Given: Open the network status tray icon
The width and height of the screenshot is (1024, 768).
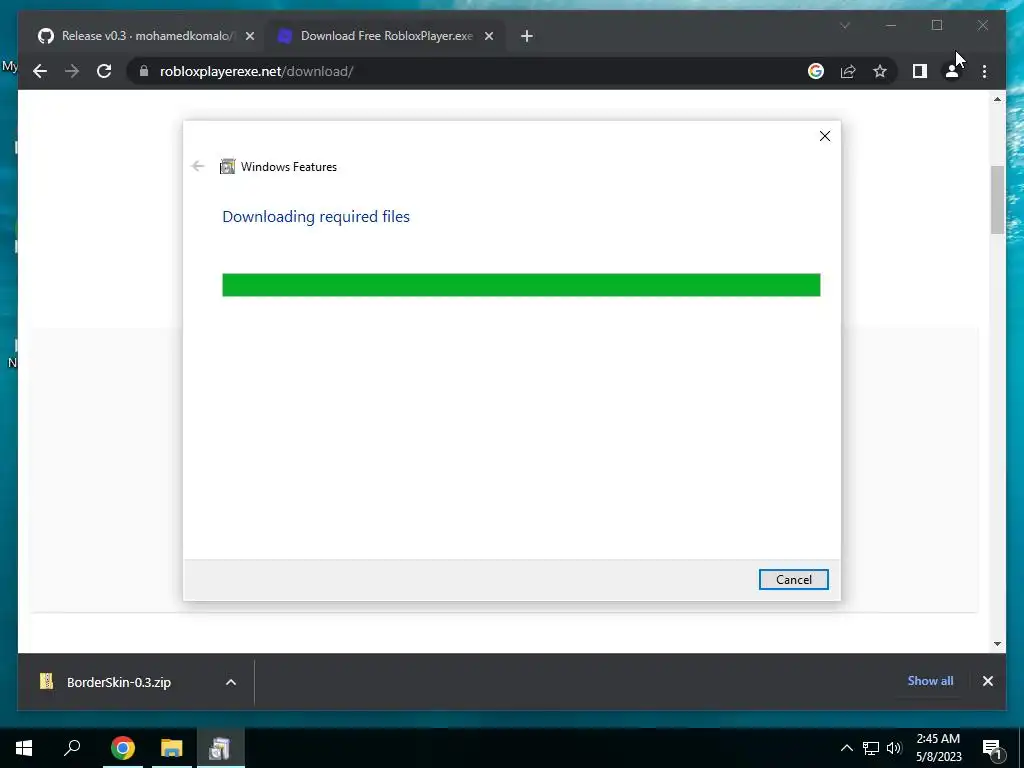Looking at the screenshot, I should coord(870,748).
